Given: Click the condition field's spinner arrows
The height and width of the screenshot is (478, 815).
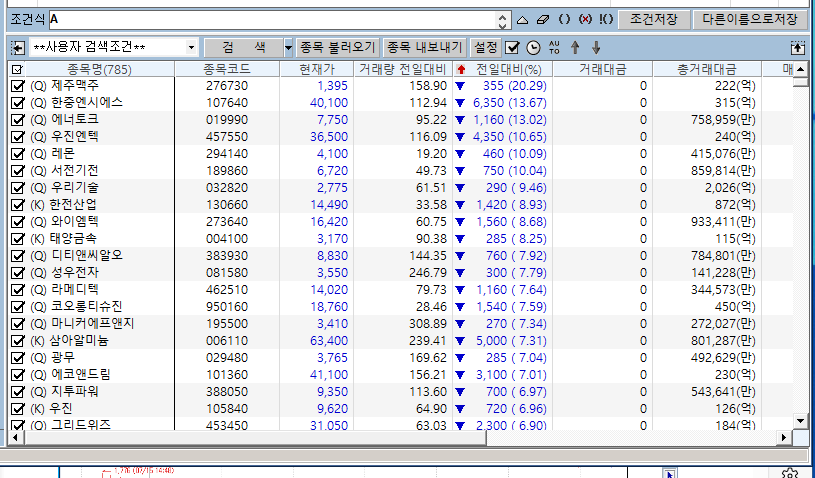Looking at the screenshot, I should click(503, 19).
